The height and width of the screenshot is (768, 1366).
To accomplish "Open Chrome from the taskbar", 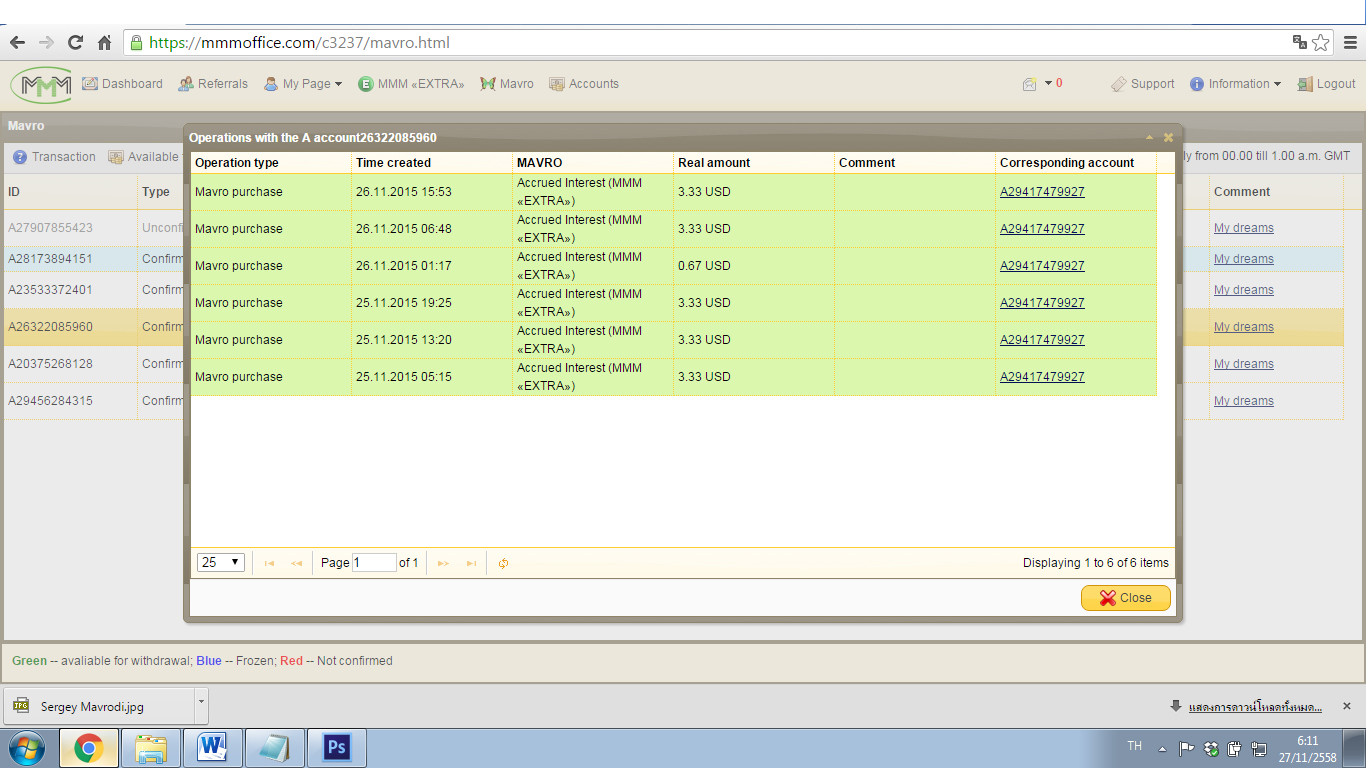I will click(x=89, y=748).
